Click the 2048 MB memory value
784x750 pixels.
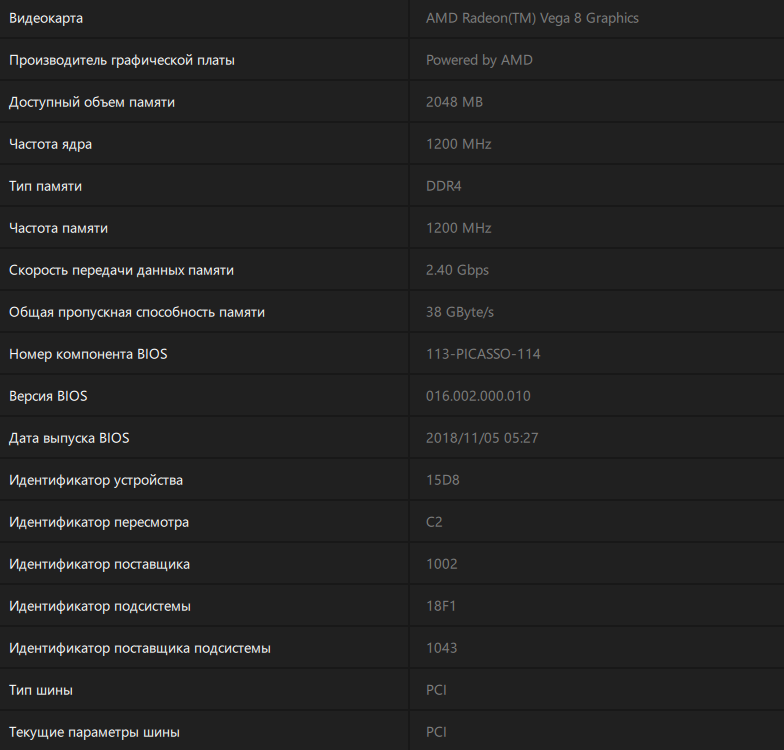click(x=454, y=102)
